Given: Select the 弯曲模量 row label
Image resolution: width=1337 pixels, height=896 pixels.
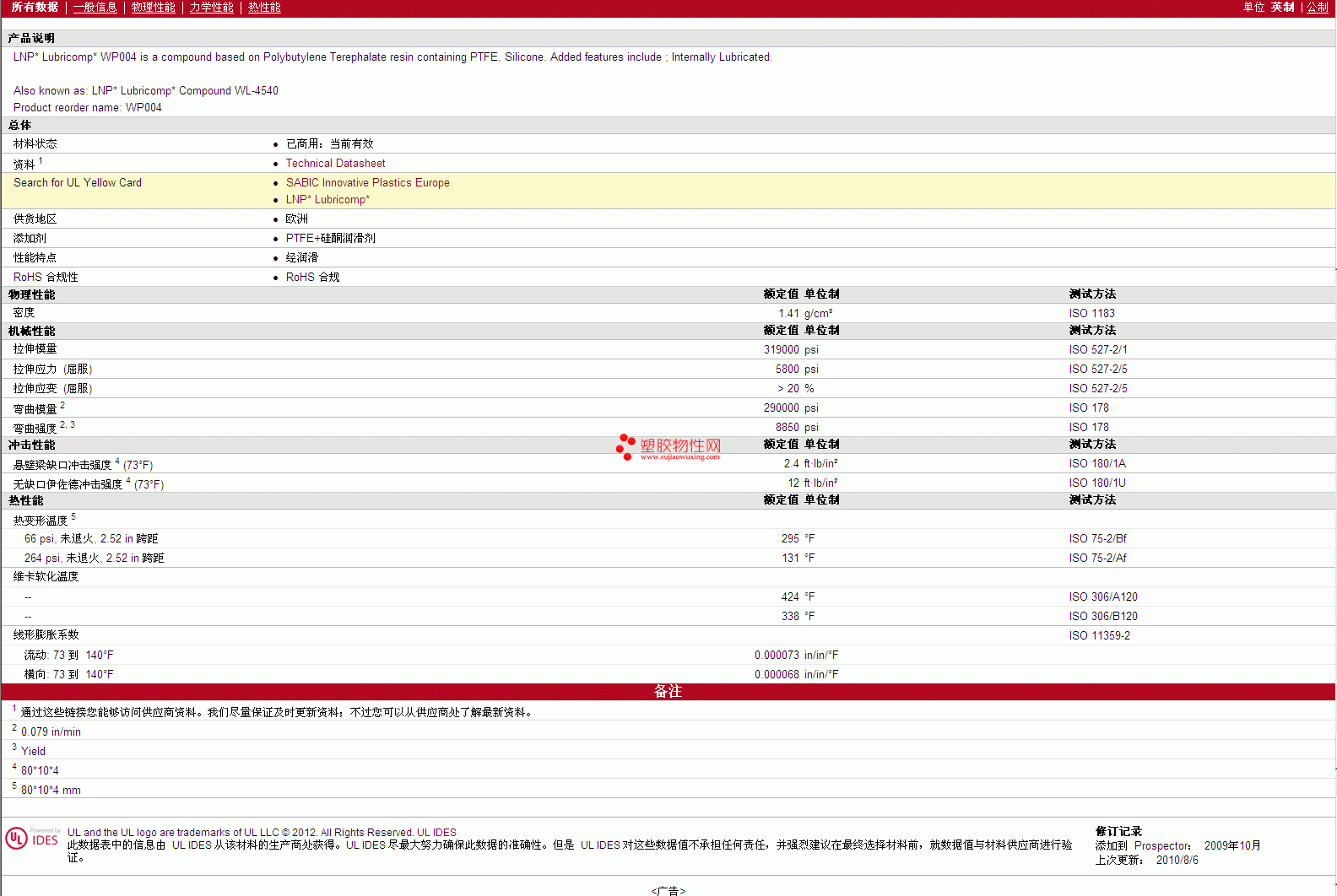Looking at the screenshot, I should pyautogui.click(x=35, y=409).
